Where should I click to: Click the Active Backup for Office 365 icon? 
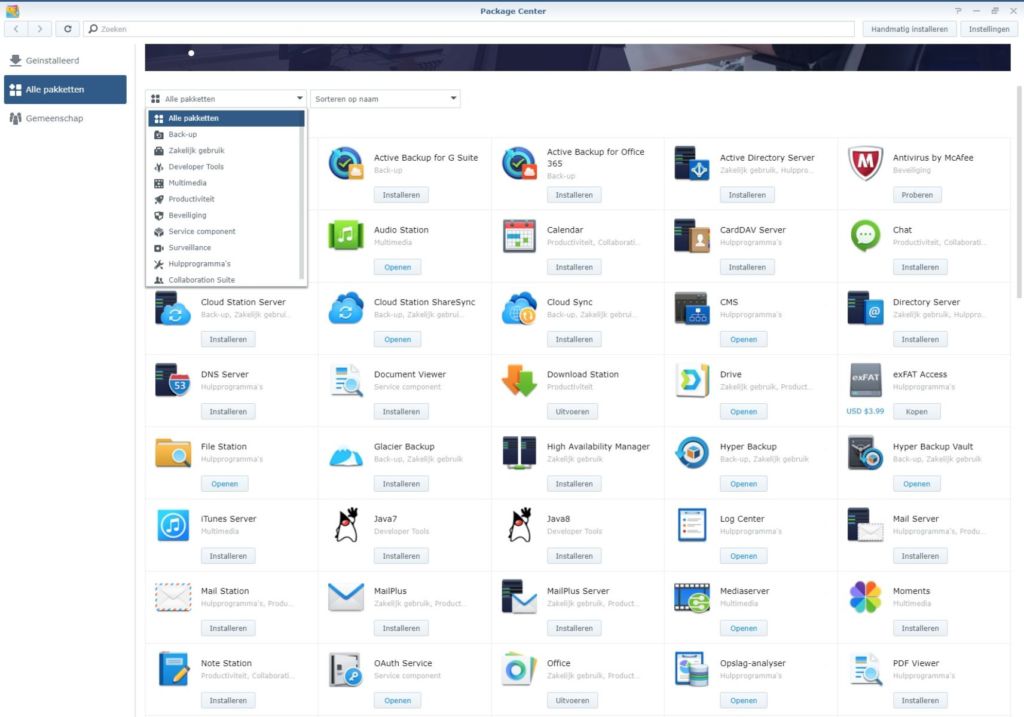pyautogui.click(x=519, y=163)
